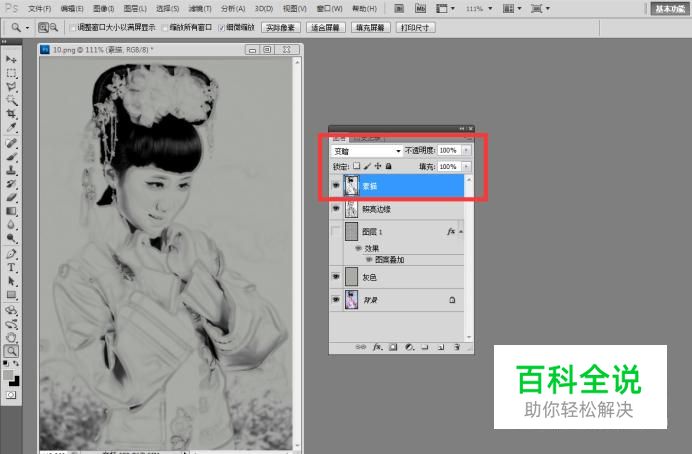Open the view extras dropdown

(x=445, y=8)
